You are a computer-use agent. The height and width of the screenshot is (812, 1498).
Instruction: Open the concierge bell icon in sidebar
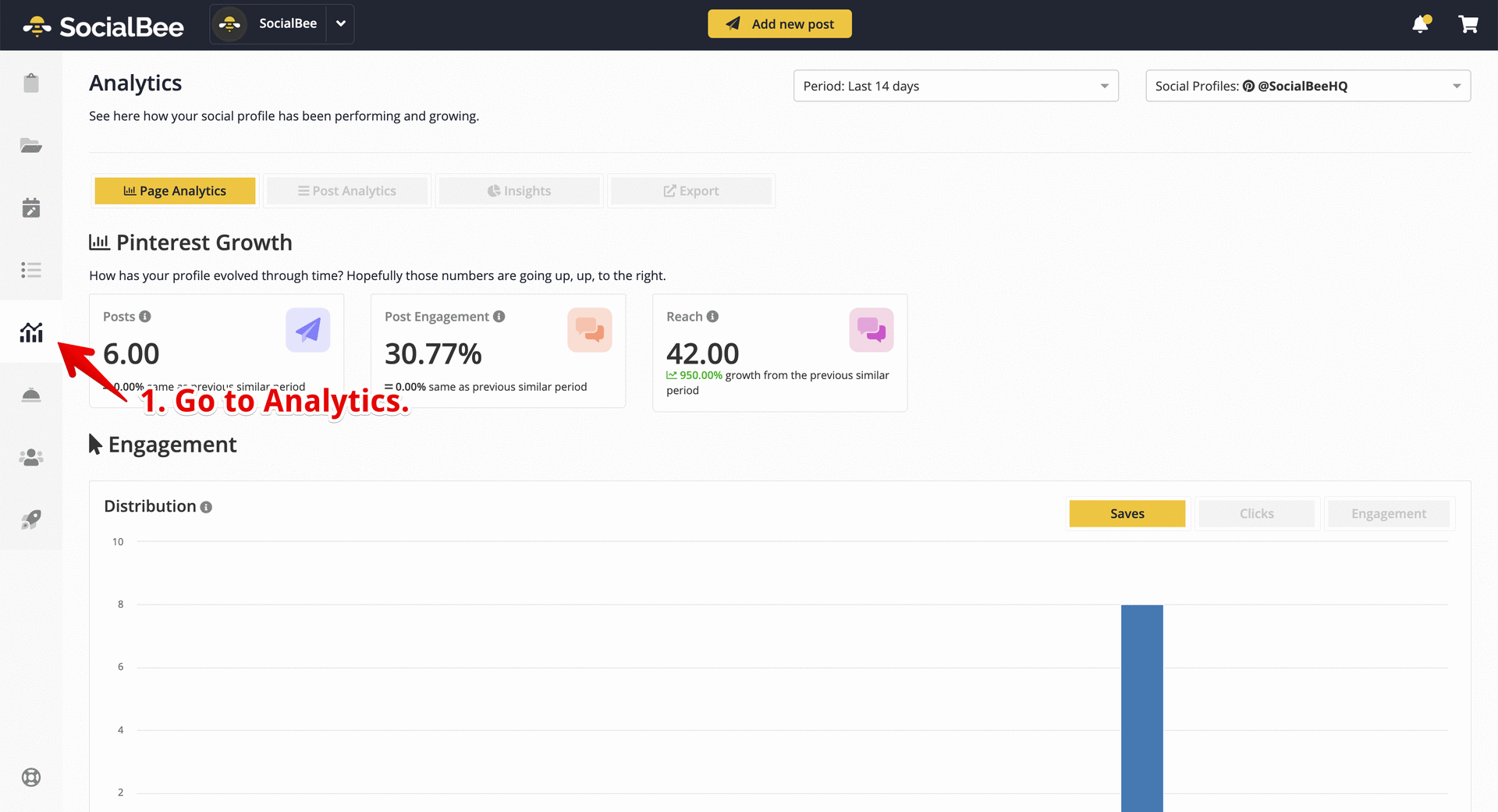click(31, 395)
